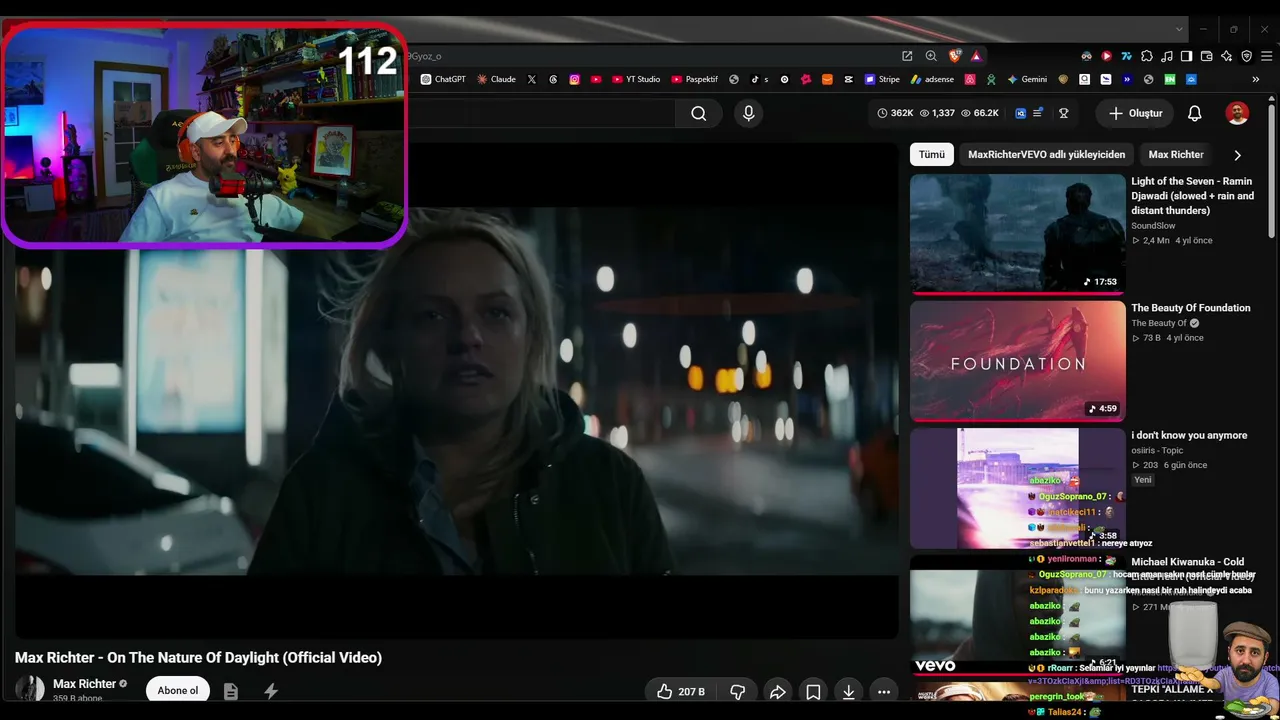Download the video via the download icon
The image size is (1280, 720).
pyautogui.click(x=848, y=691)
